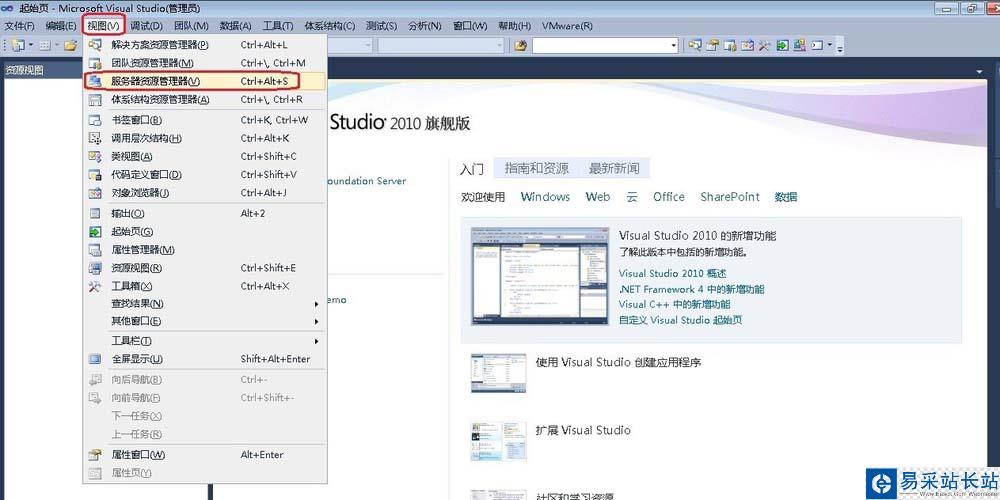
Task: Select 服务器资源管理器(V) menu item
Action: tap(205, 81)
